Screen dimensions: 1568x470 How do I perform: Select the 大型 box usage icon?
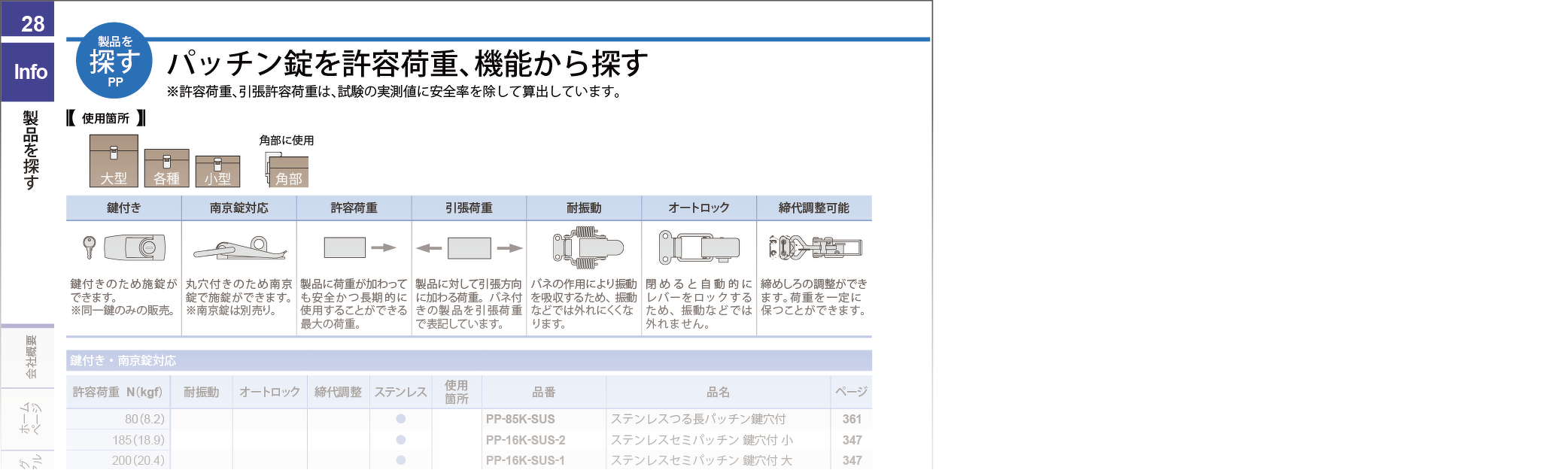(114, 161)
